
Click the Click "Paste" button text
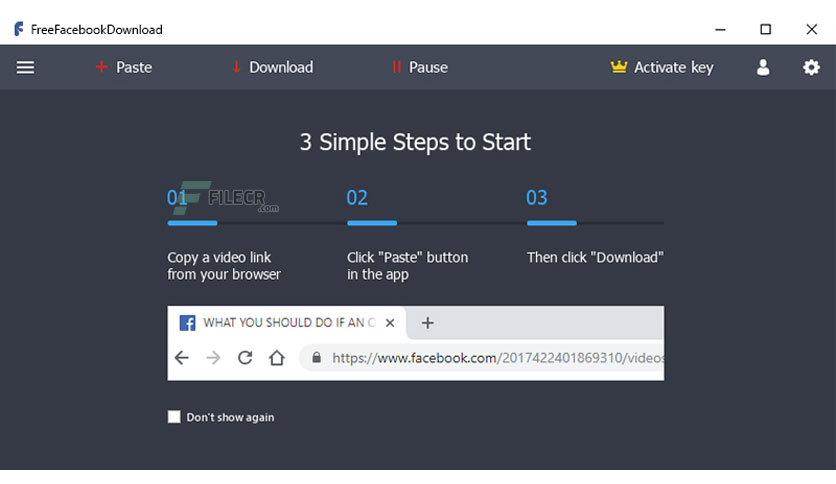(408, 265)
